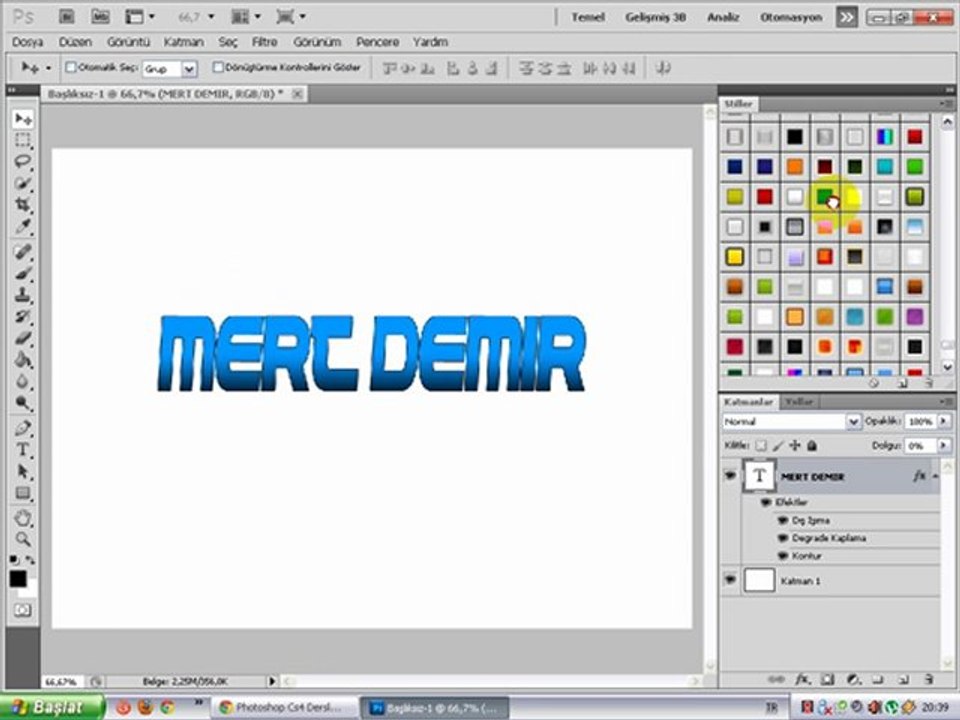Select the Move tool in the toolbox
This screenshot has width=960, height=720.
[23, 119]
